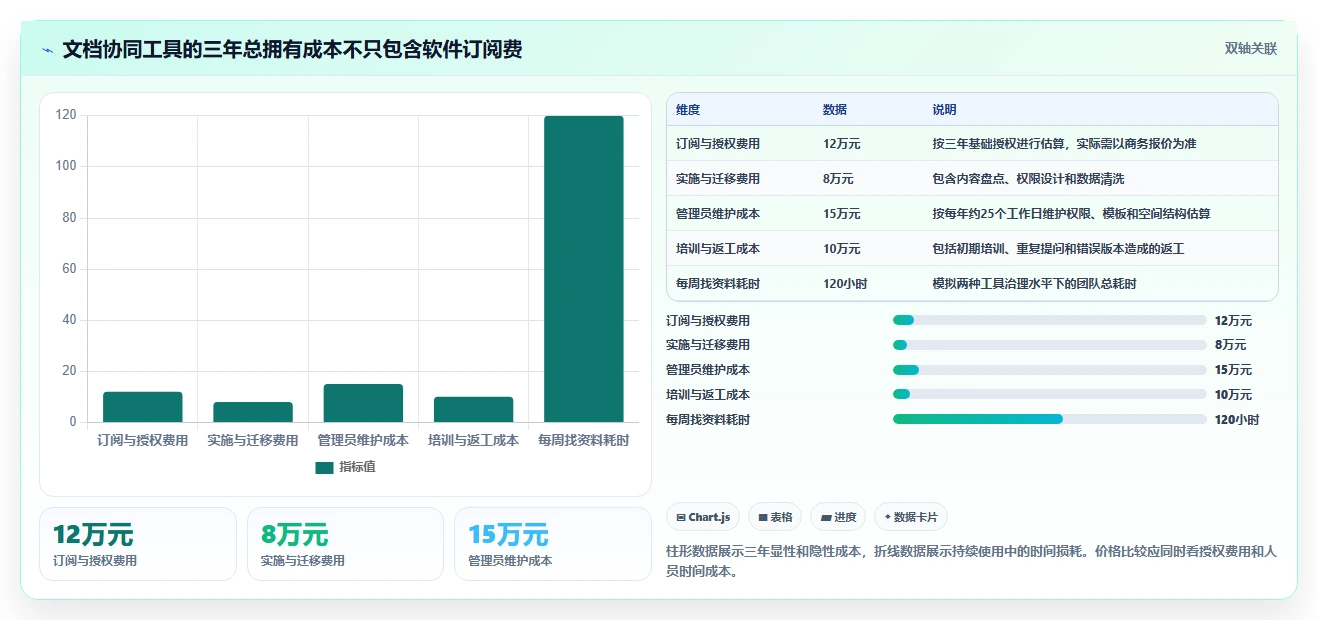Viewport: 1318px width, 620px height.
Task: Click the 8万元 value in the table
Action: tap(838, 179)
